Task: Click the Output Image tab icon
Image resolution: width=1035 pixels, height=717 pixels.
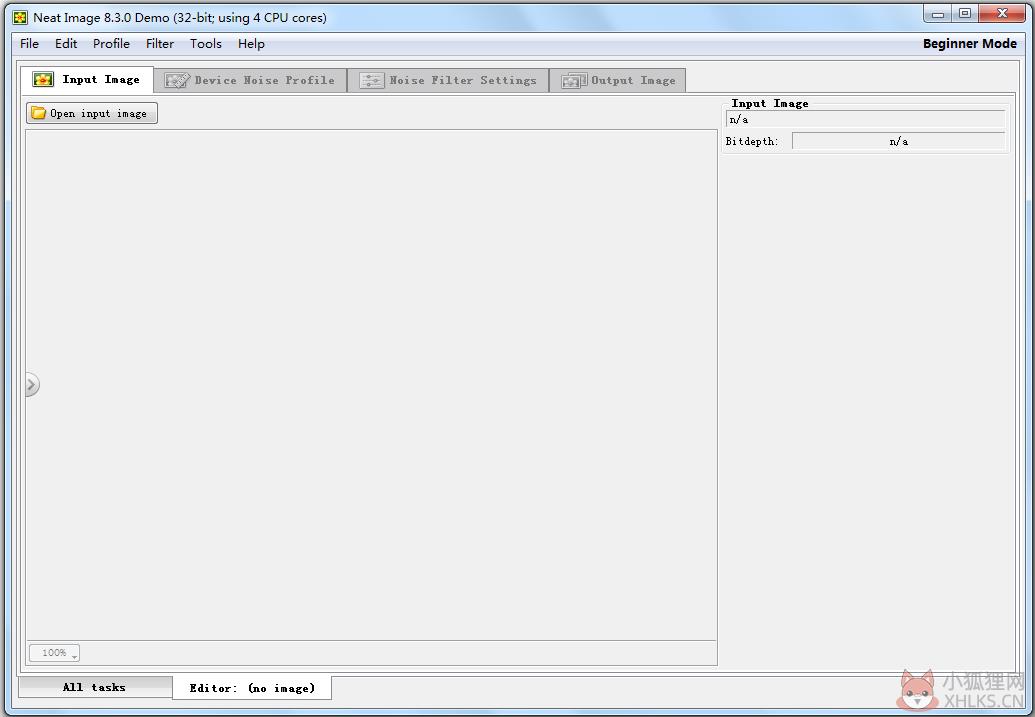Action: coord(574,81)
